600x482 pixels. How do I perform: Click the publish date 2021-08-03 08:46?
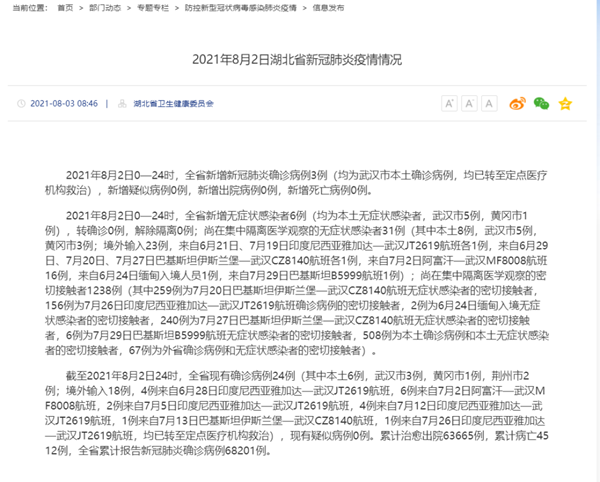point(64,103)
